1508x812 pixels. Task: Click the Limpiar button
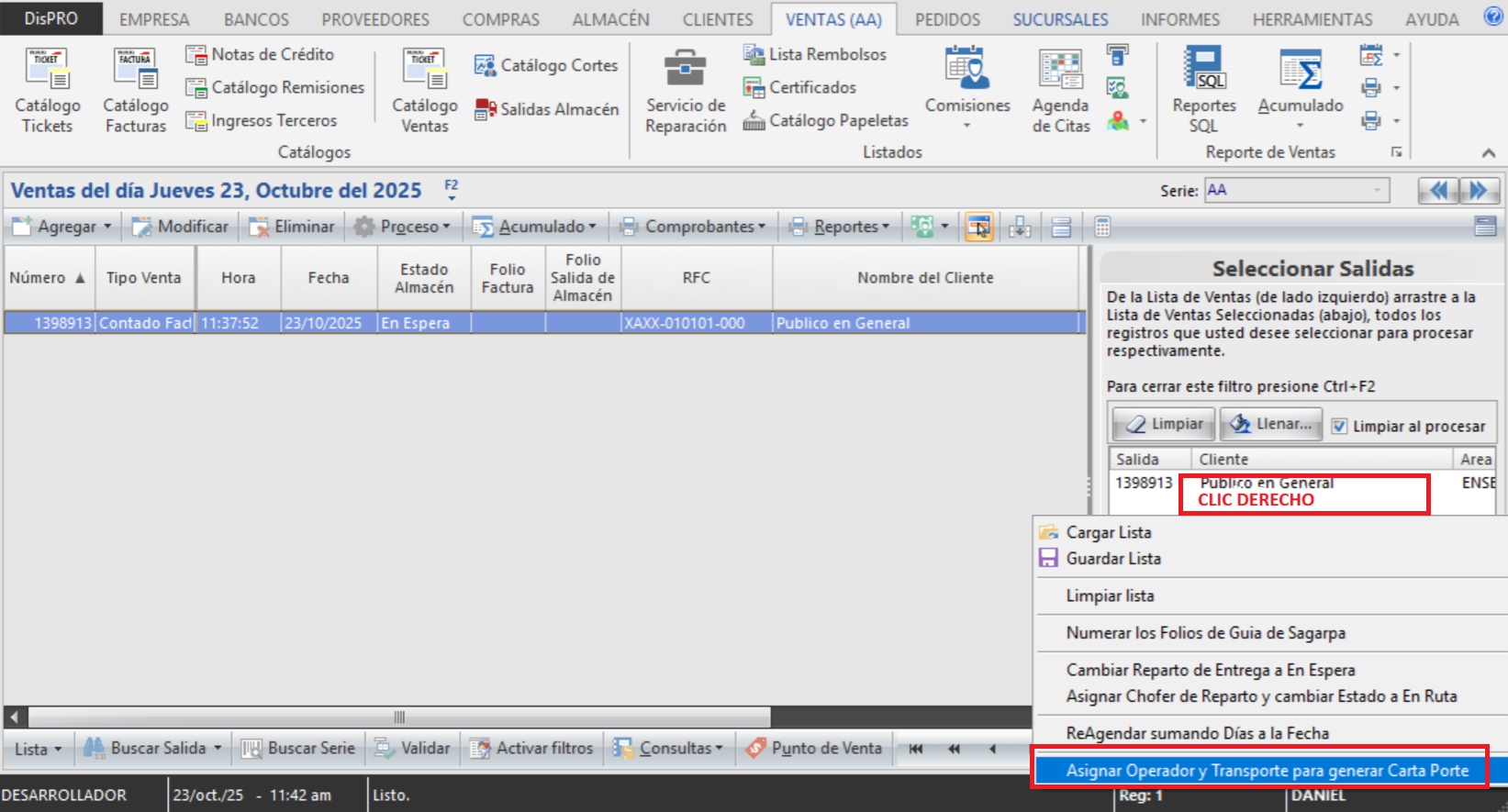(x=1164, y=425)
